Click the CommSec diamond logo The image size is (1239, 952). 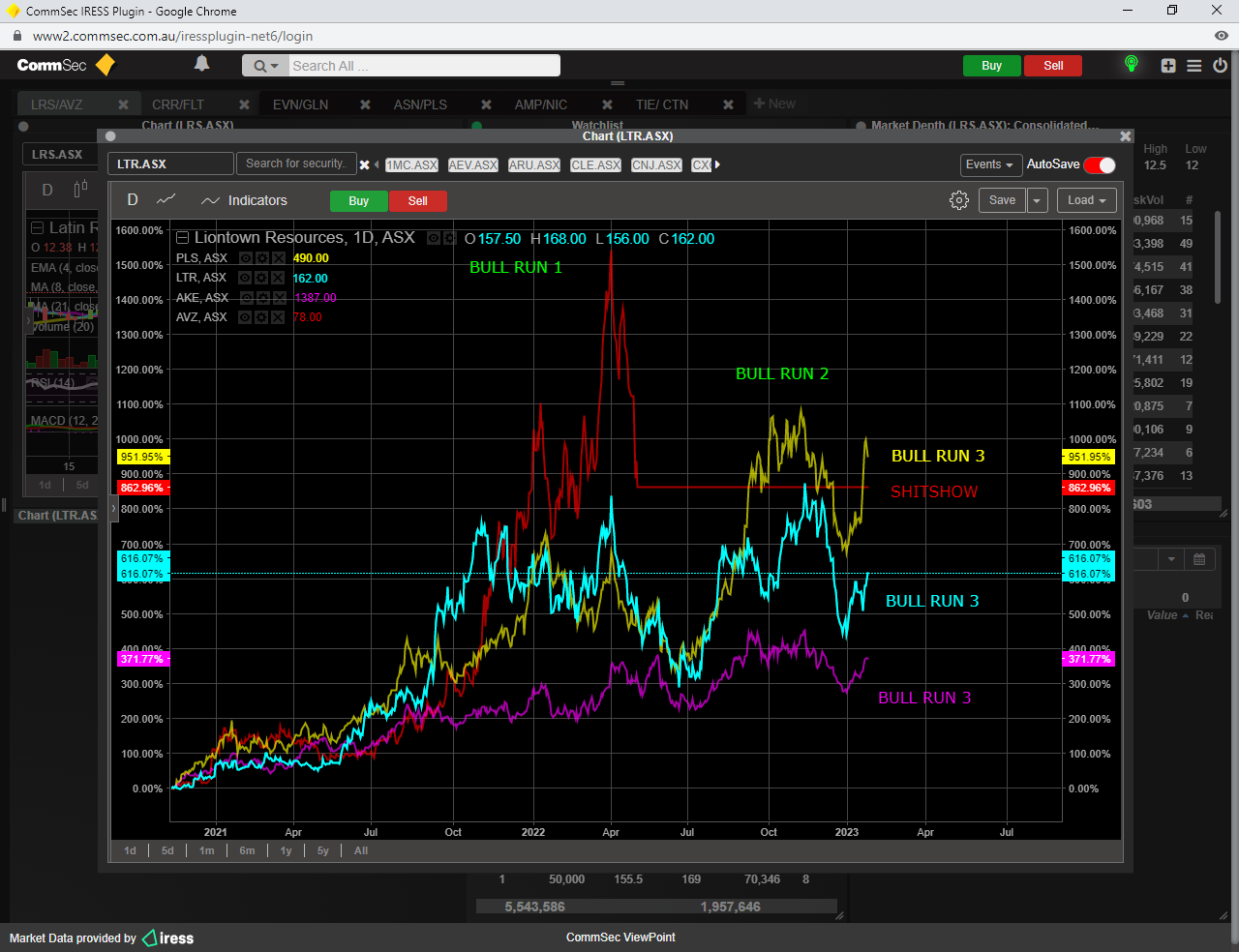(x=106, y=65)
